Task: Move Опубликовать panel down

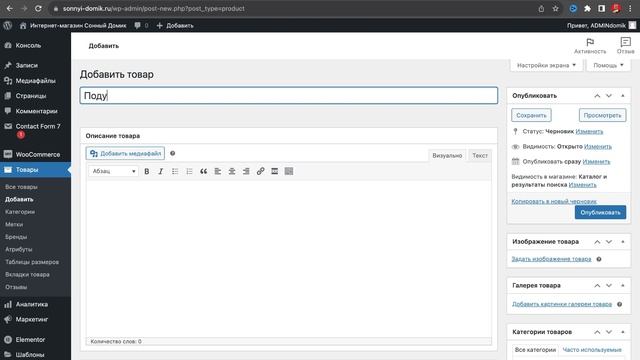Action: coord(609,96)
